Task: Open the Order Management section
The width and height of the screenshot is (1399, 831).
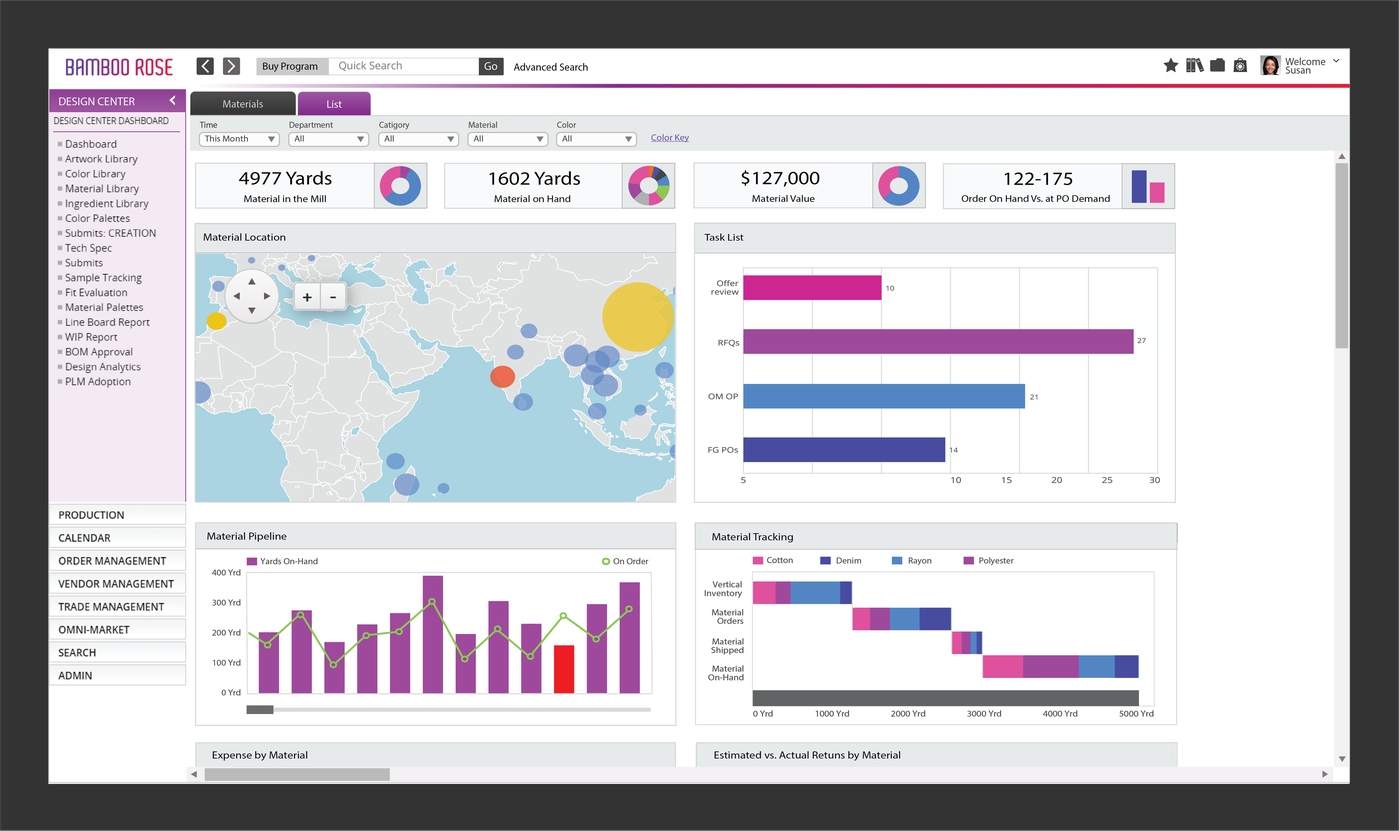Action: click(x=112, y=561)
